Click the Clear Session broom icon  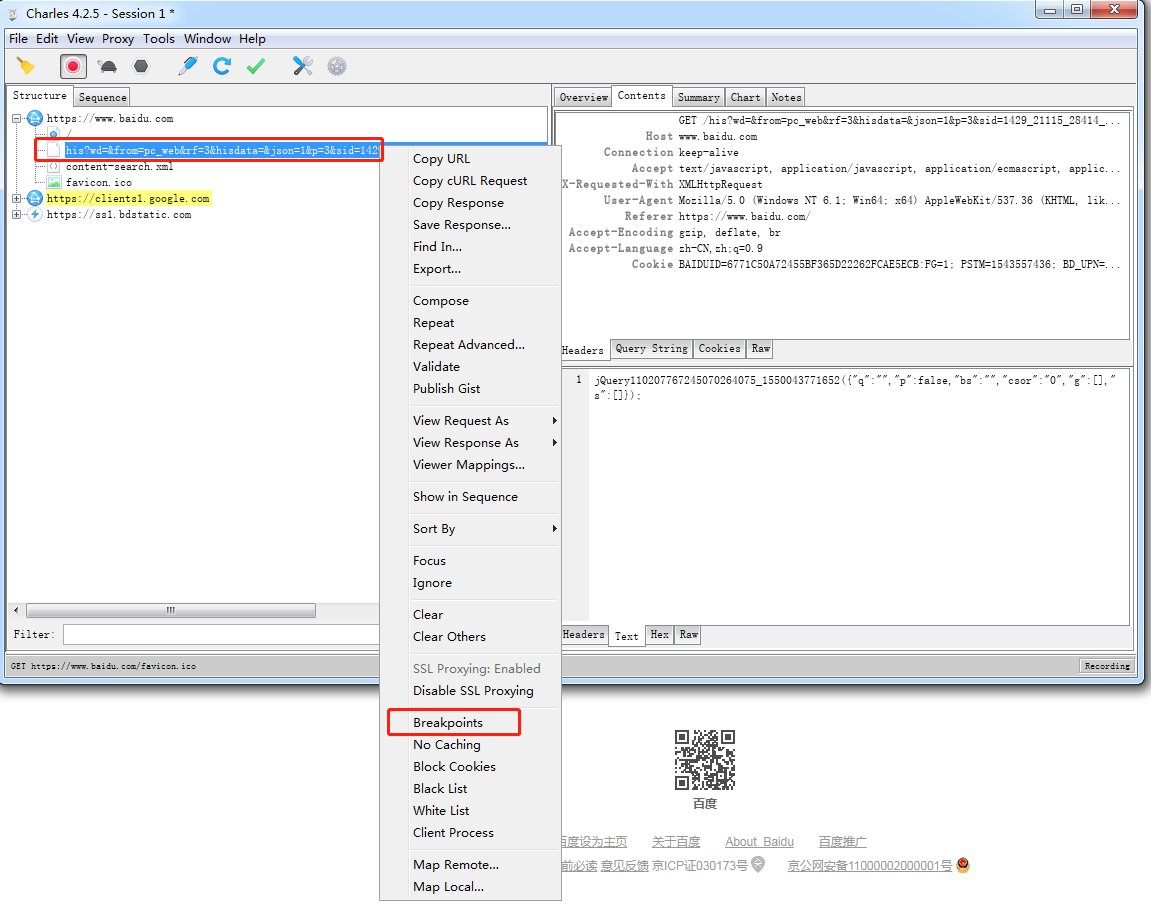(26, 66)
